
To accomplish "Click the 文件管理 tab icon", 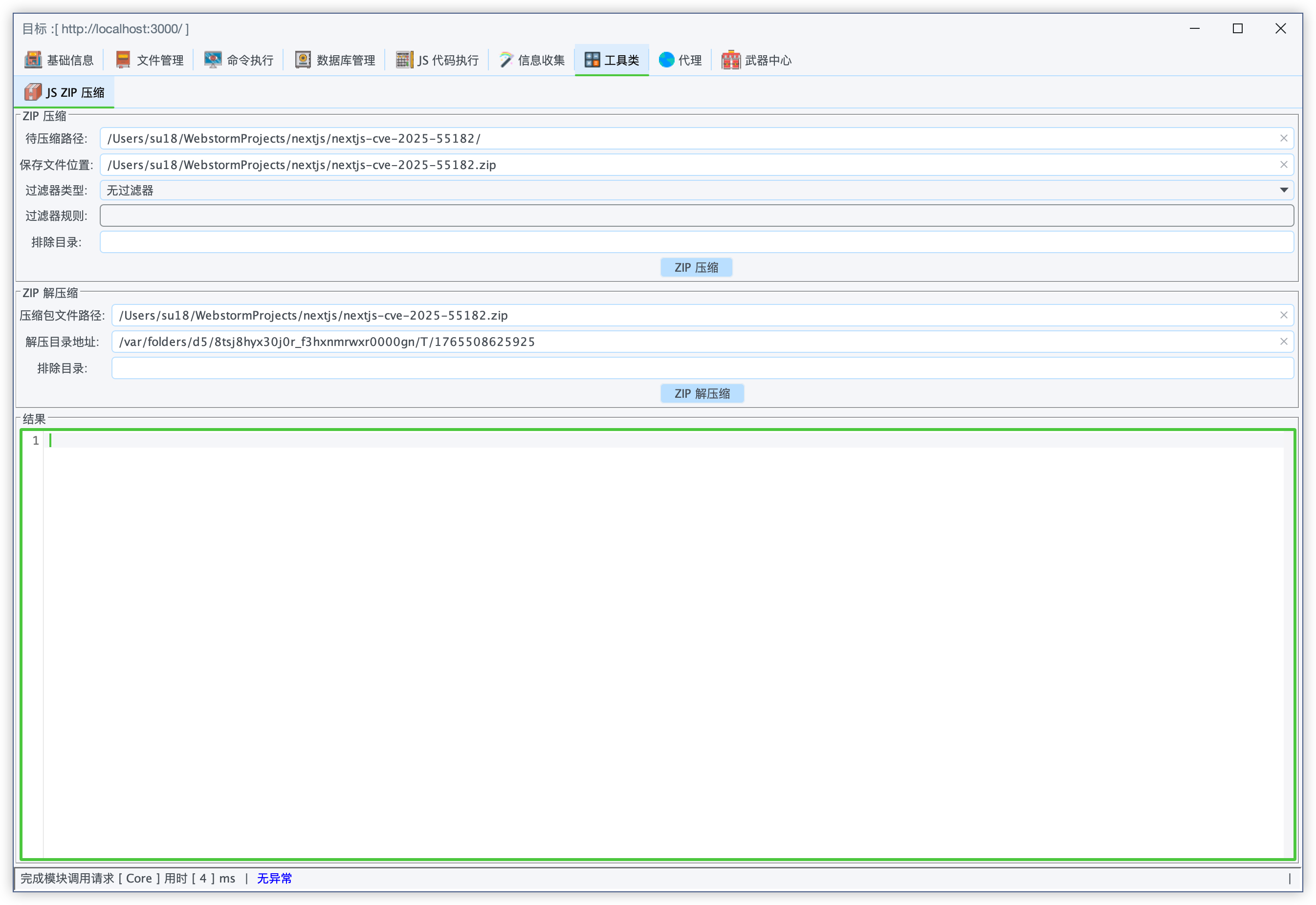I will coord(123,60).
